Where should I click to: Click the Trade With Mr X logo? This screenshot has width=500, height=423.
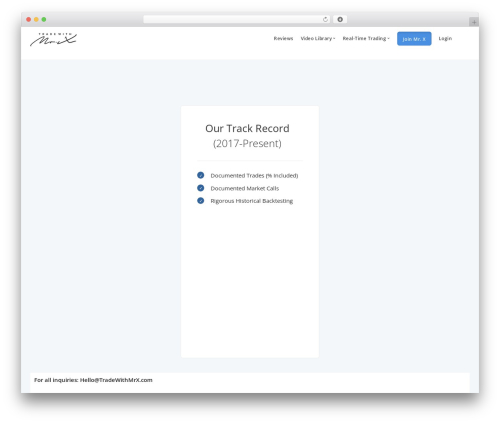point(53,39)
